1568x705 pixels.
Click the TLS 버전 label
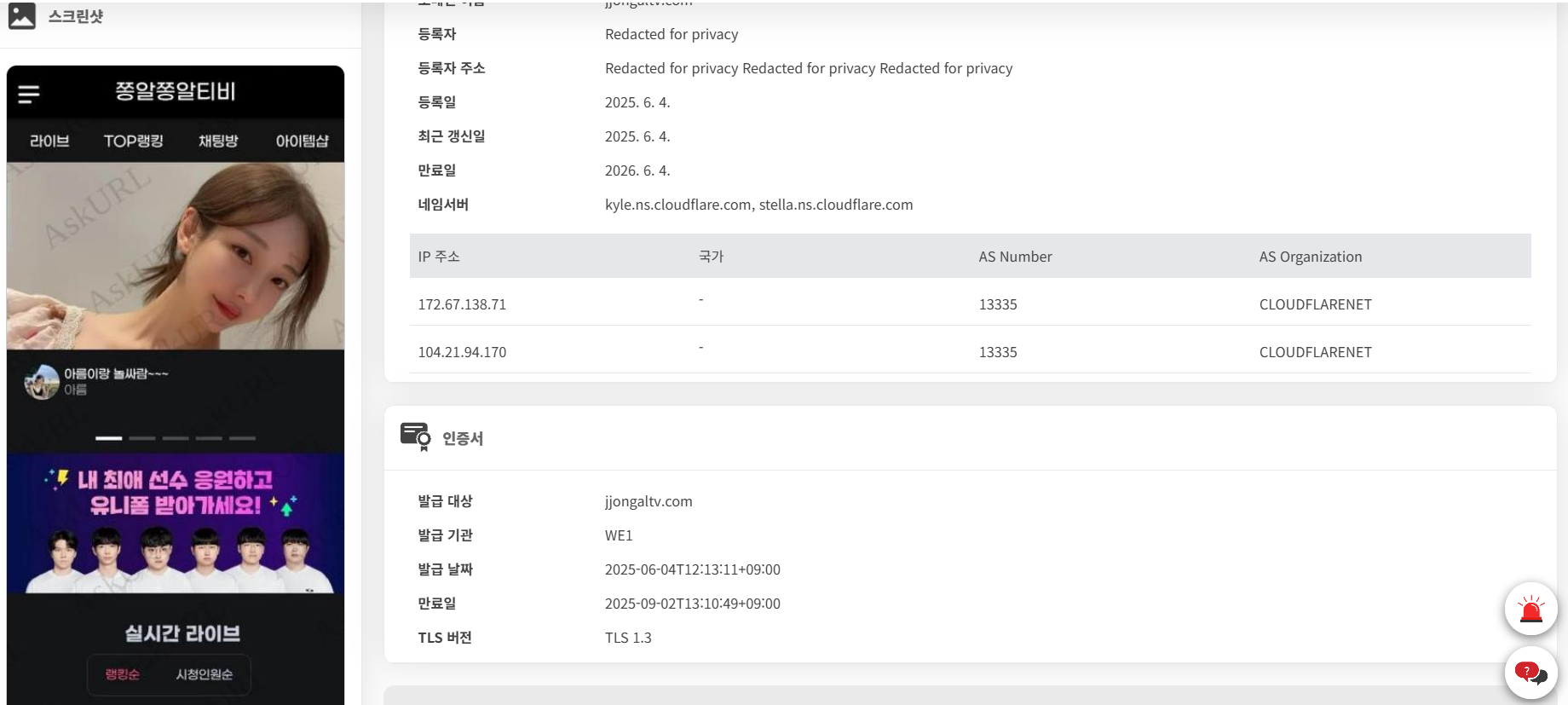tap(445, 638)
